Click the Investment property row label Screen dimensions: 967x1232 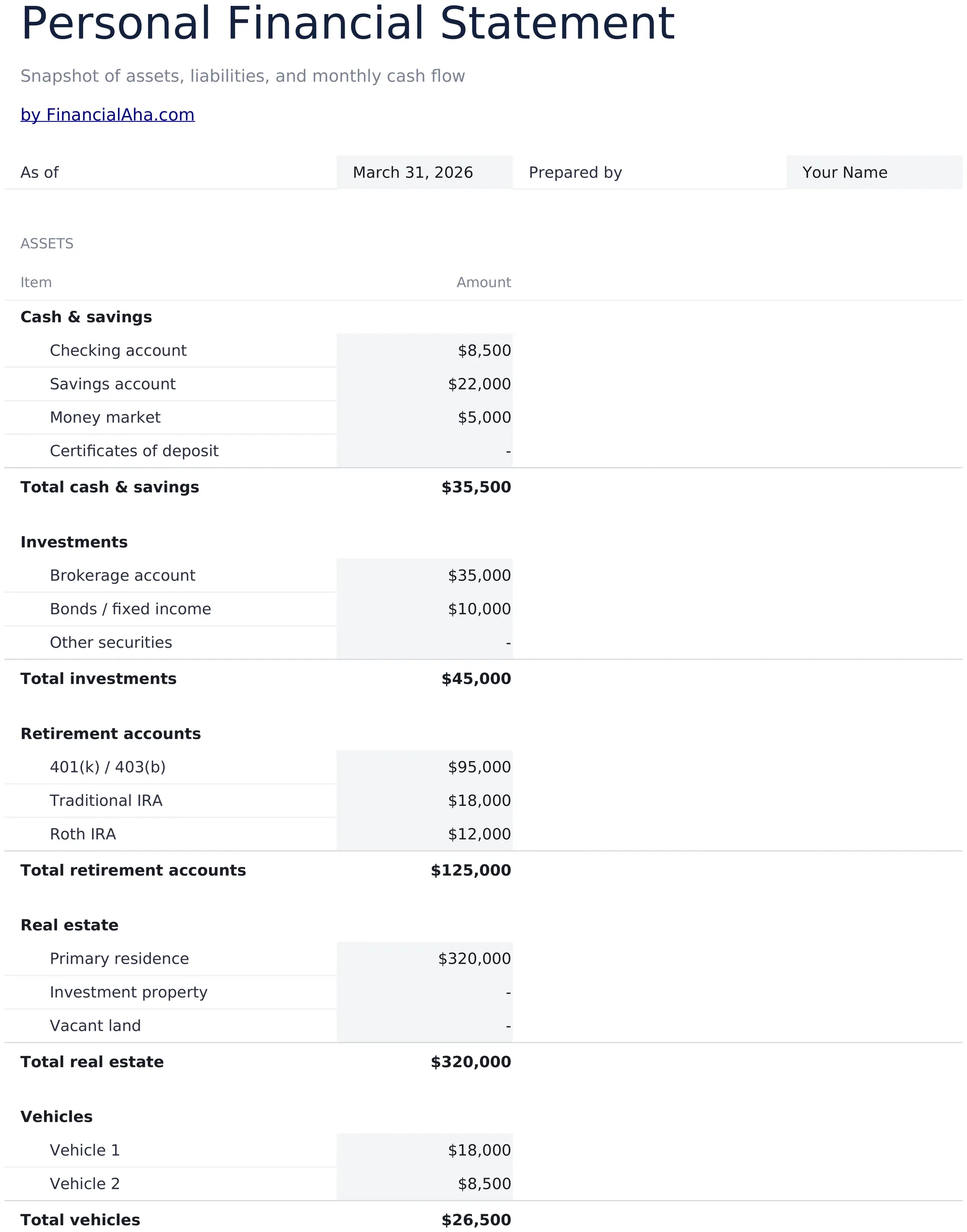129,993
